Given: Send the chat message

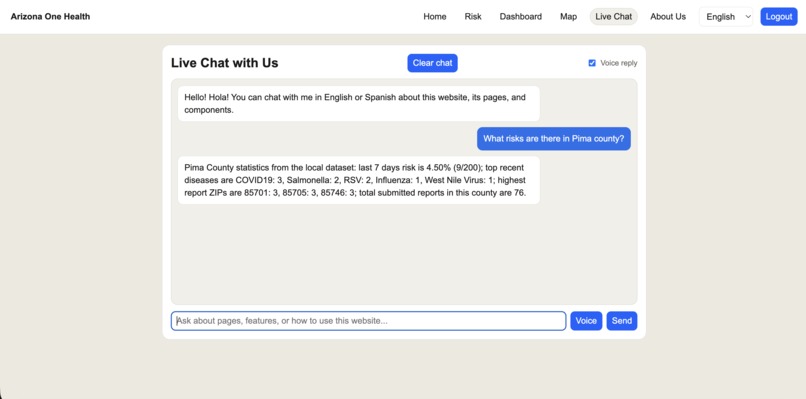Looking at the screenshot, I should click(x=621, y=321).
